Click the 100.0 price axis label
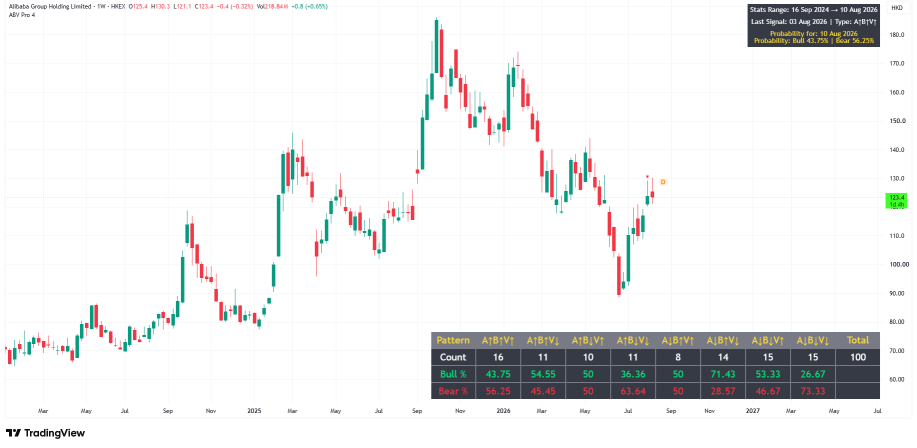917x448 pixels. pyautogui.click(x=898, y=264)
